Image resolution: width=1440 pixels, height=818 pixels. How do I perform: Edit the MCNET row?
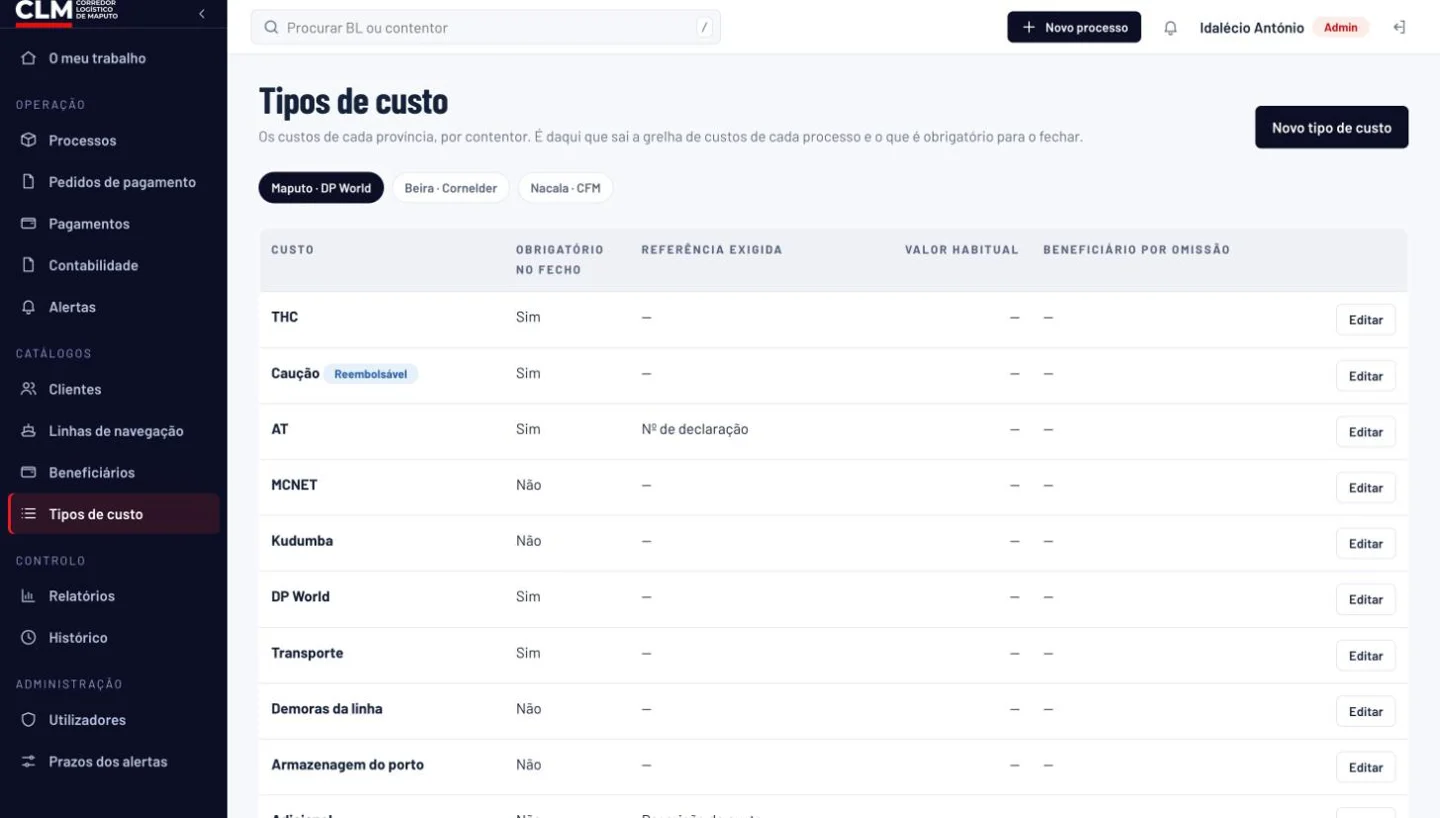pyautogui.click(x=1365, y=488)
